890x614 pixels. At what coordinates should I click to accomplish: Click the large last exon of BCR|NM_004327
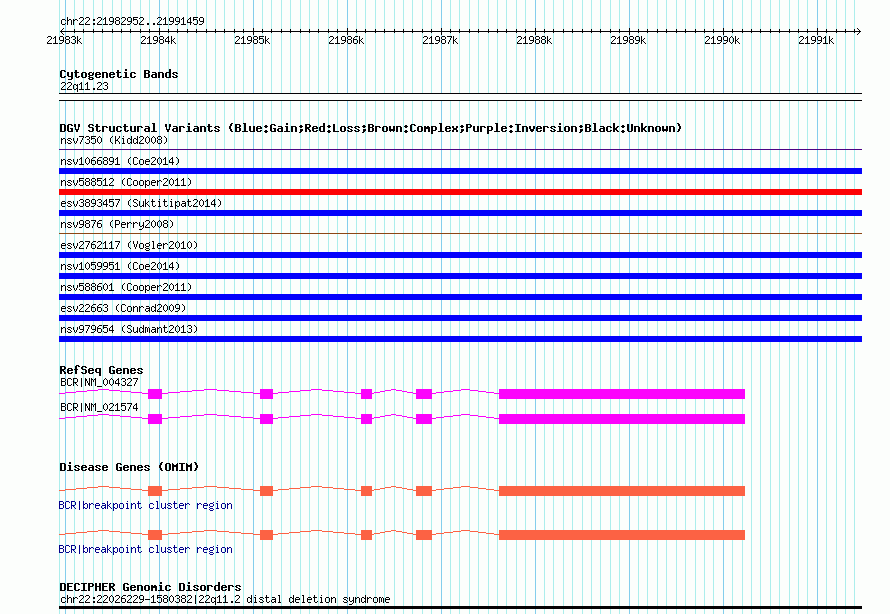tap(622, 394)
